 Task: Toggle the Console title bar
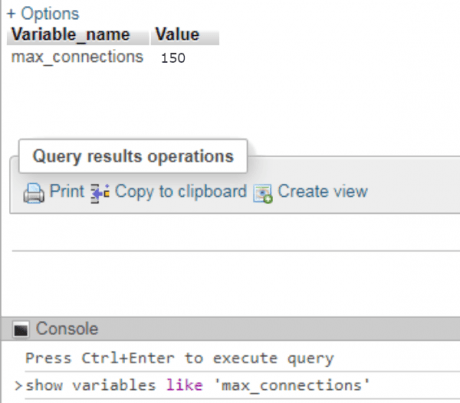pos(231,329)
